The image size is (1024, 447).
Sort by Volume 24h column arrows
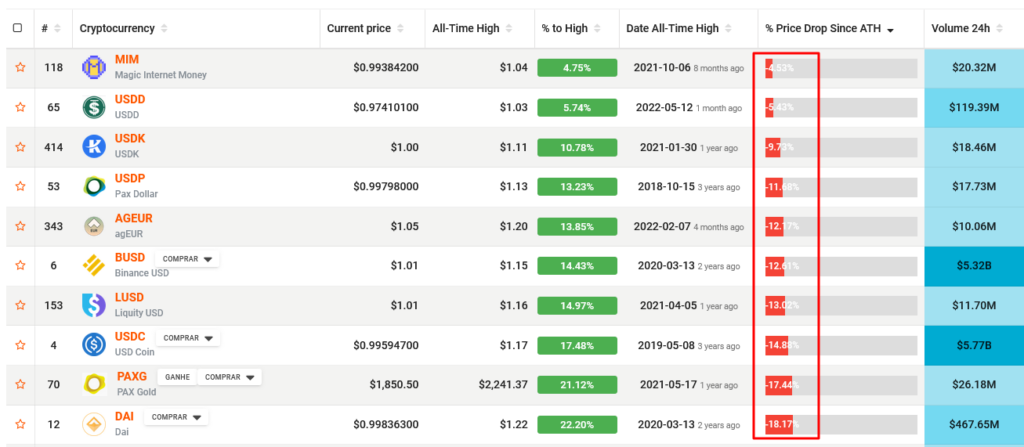click(x=1000, y=29)
